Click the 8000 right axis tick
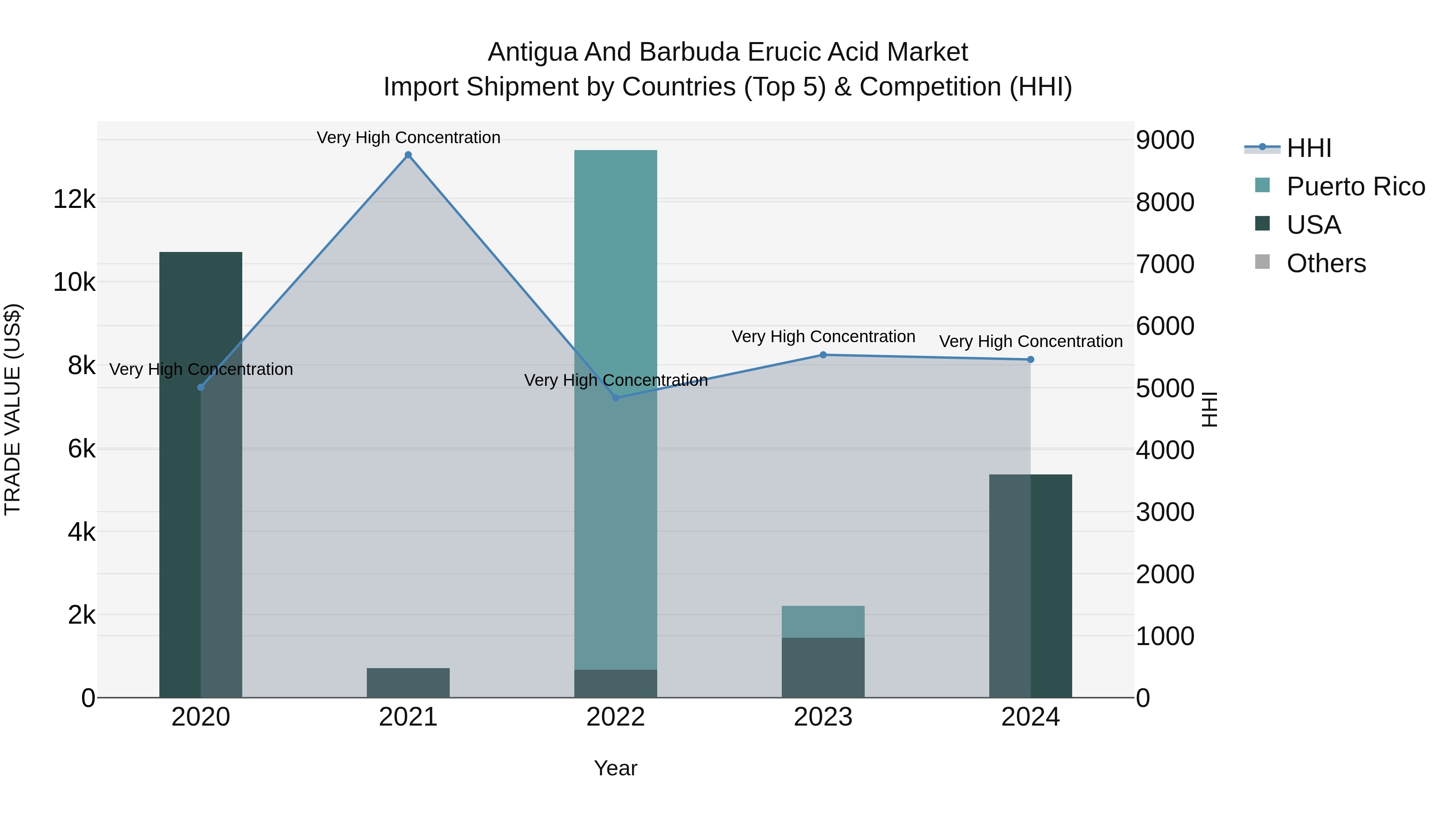 (x=1165, y=202)
